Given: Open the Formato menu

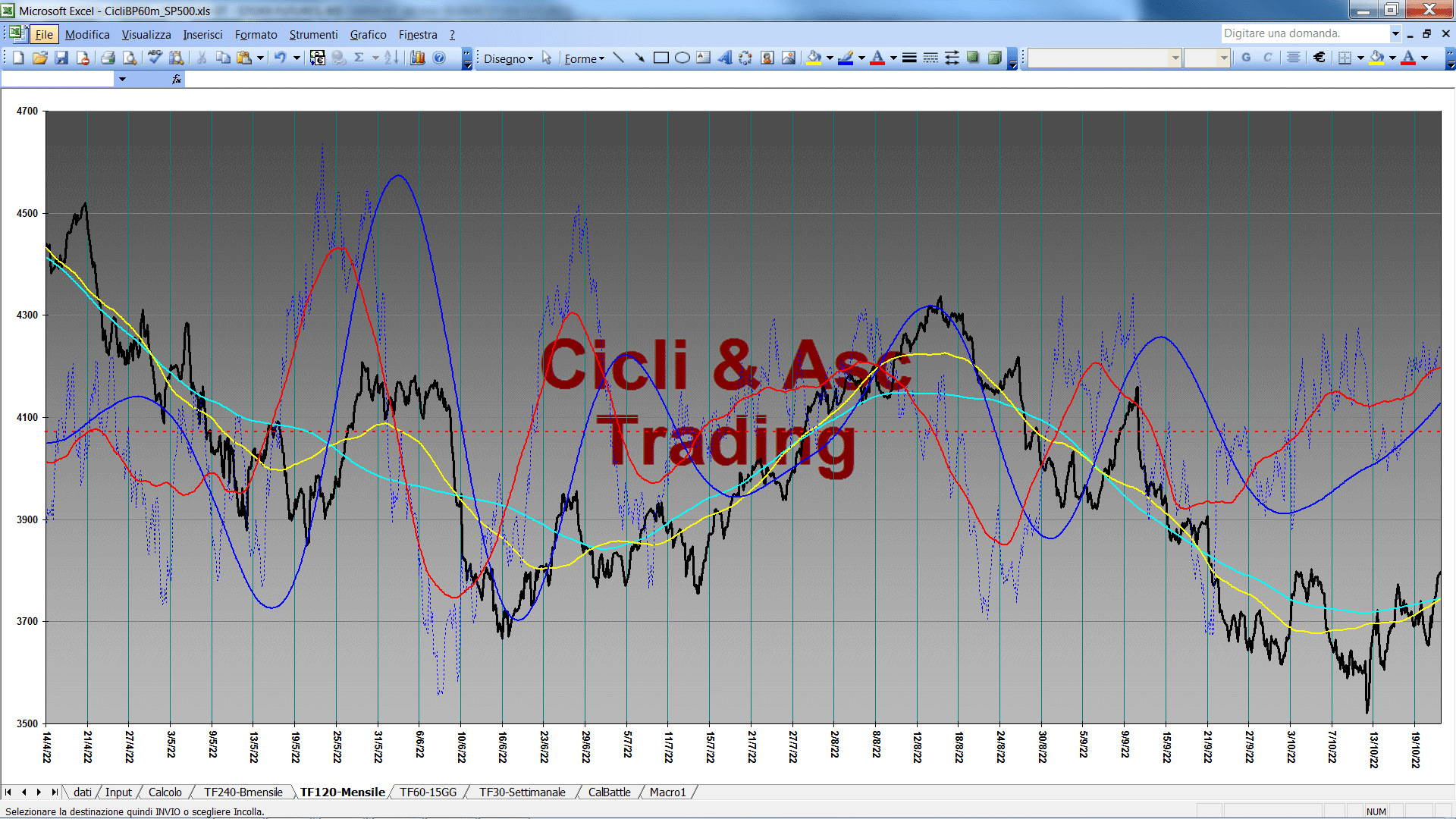Looking at the screenshot, I should point(256,35).
